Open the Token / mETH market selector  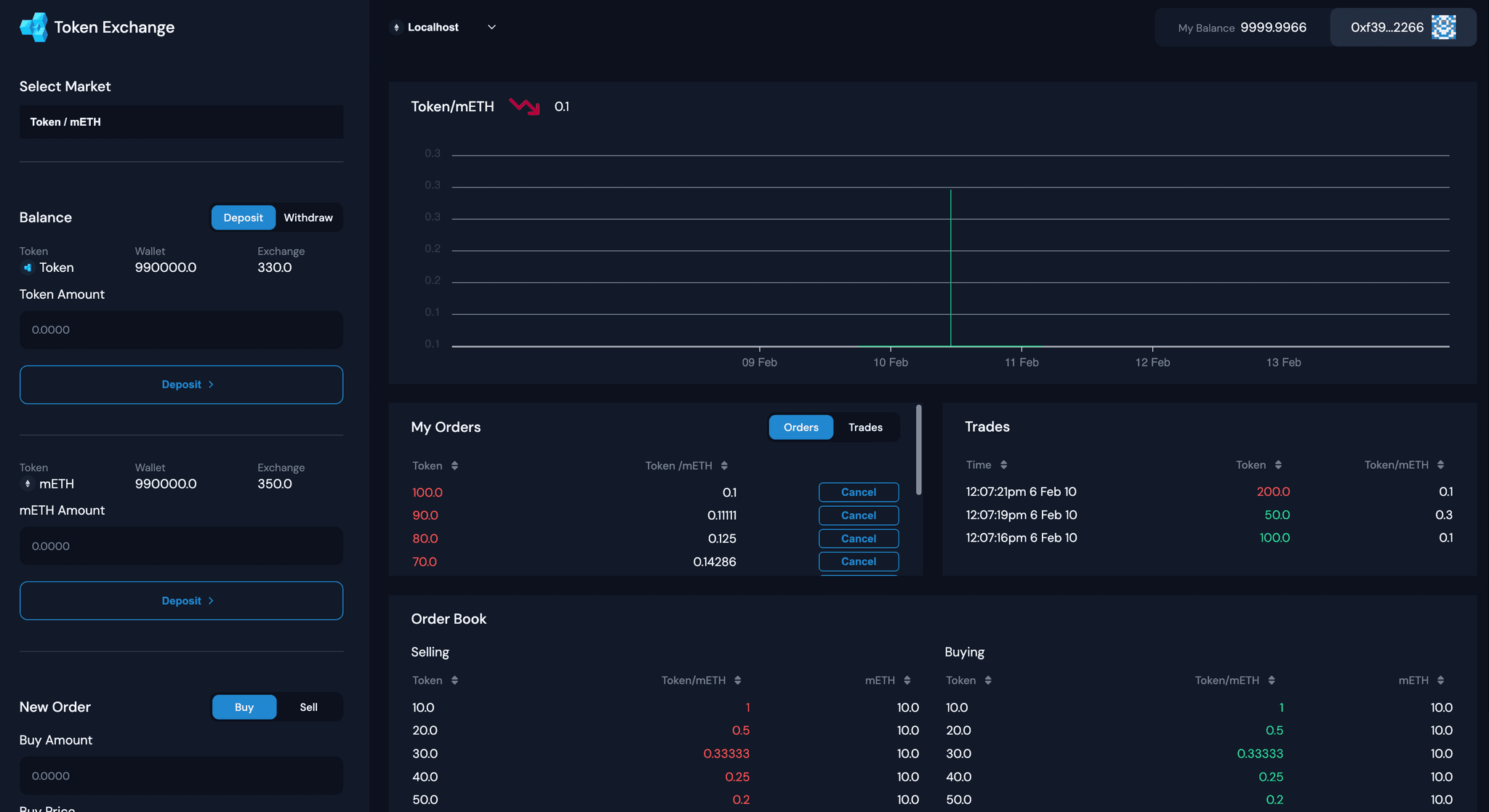coord(181,122)
